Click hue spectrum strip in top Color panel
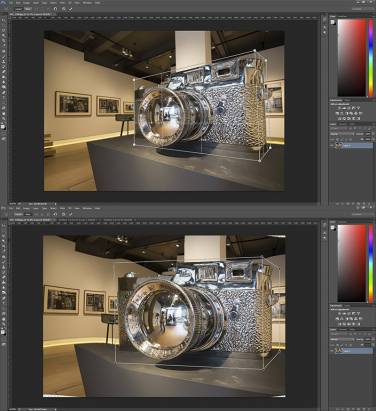Screen dimensions: 376x411 click(x=371, y=57)
